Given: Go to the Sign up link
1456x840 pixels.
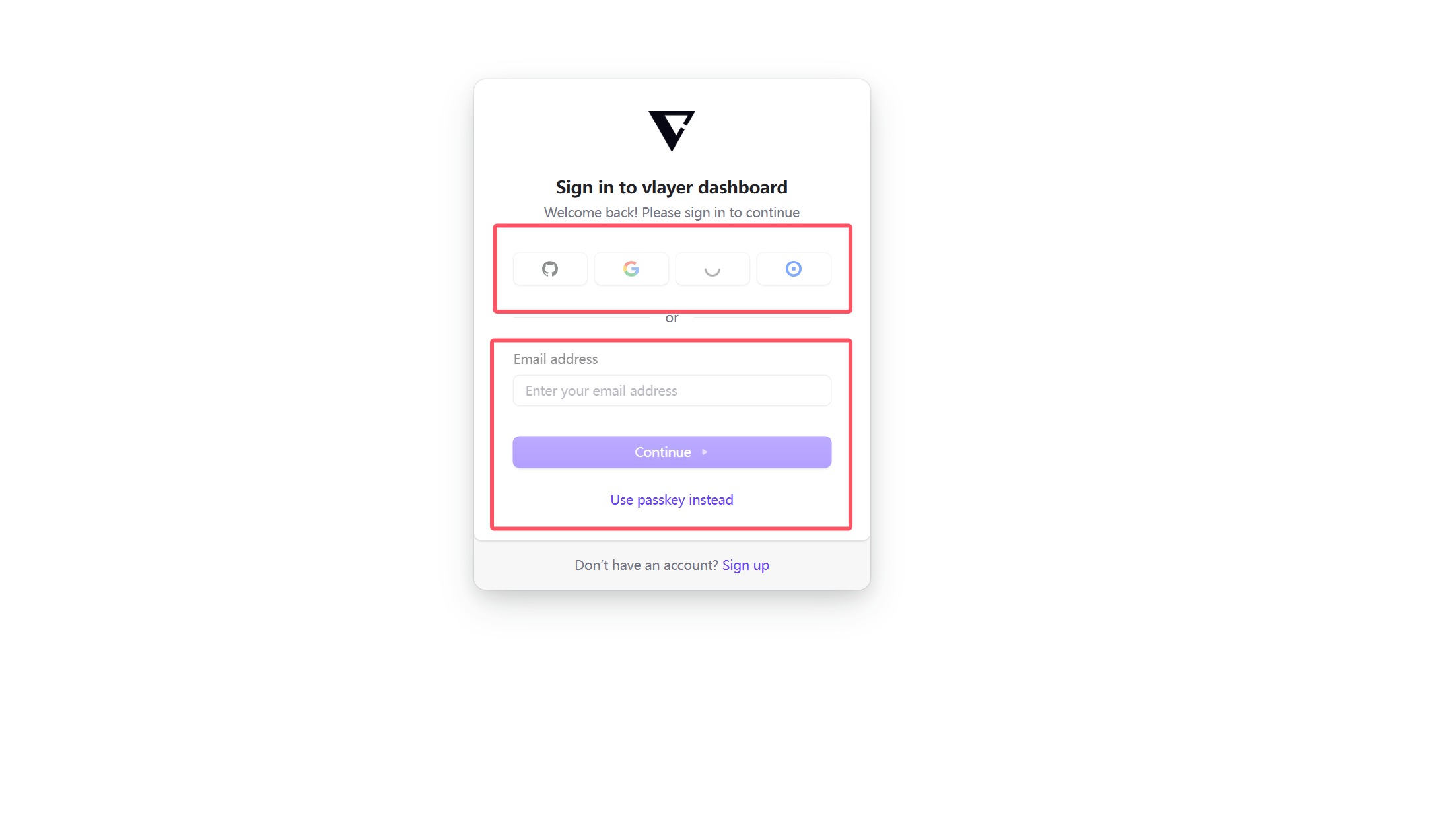Looking at the screenshot, I should coord(745,565).
